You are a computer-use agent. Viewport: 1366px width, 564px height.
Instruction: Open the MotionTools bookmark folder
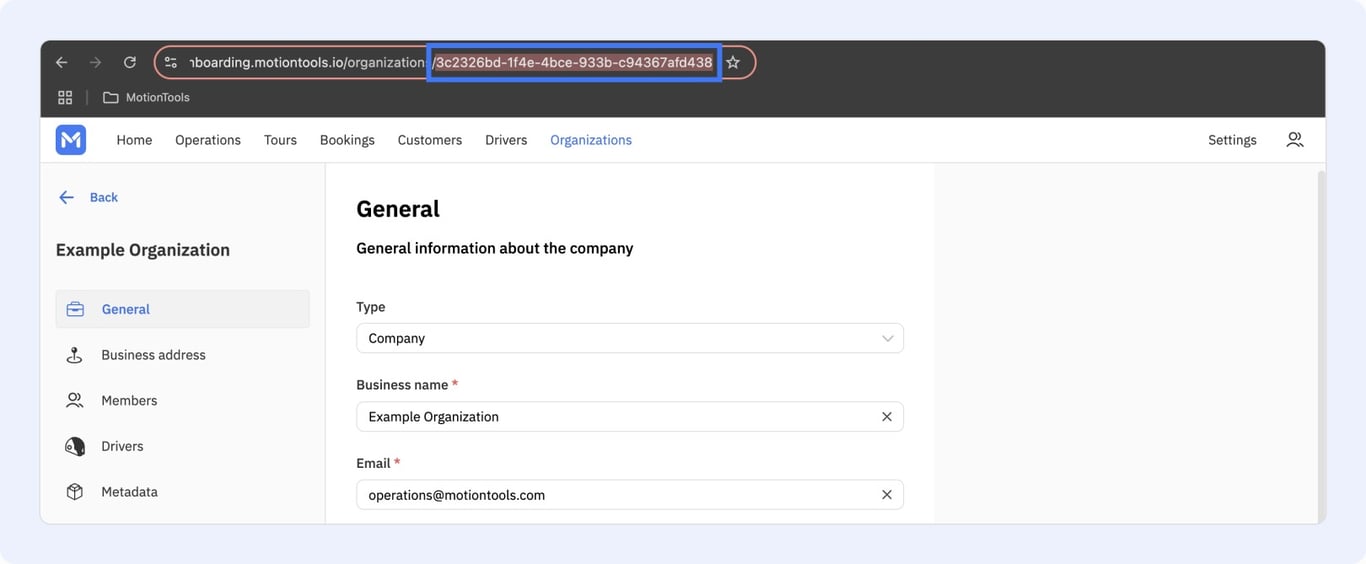(x=146, y=97)
